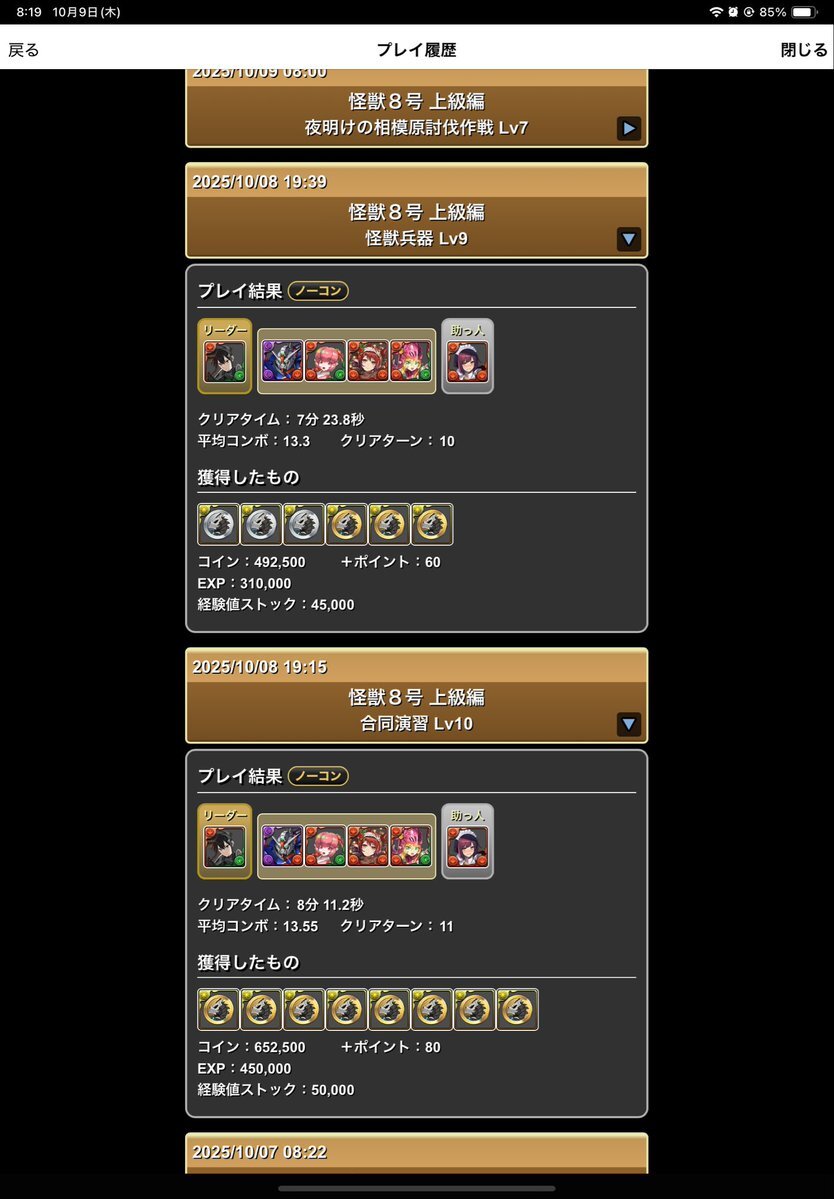Tap the battery indicator in status bar
This screenshot has height=1199, width=834.
point(804,12)
